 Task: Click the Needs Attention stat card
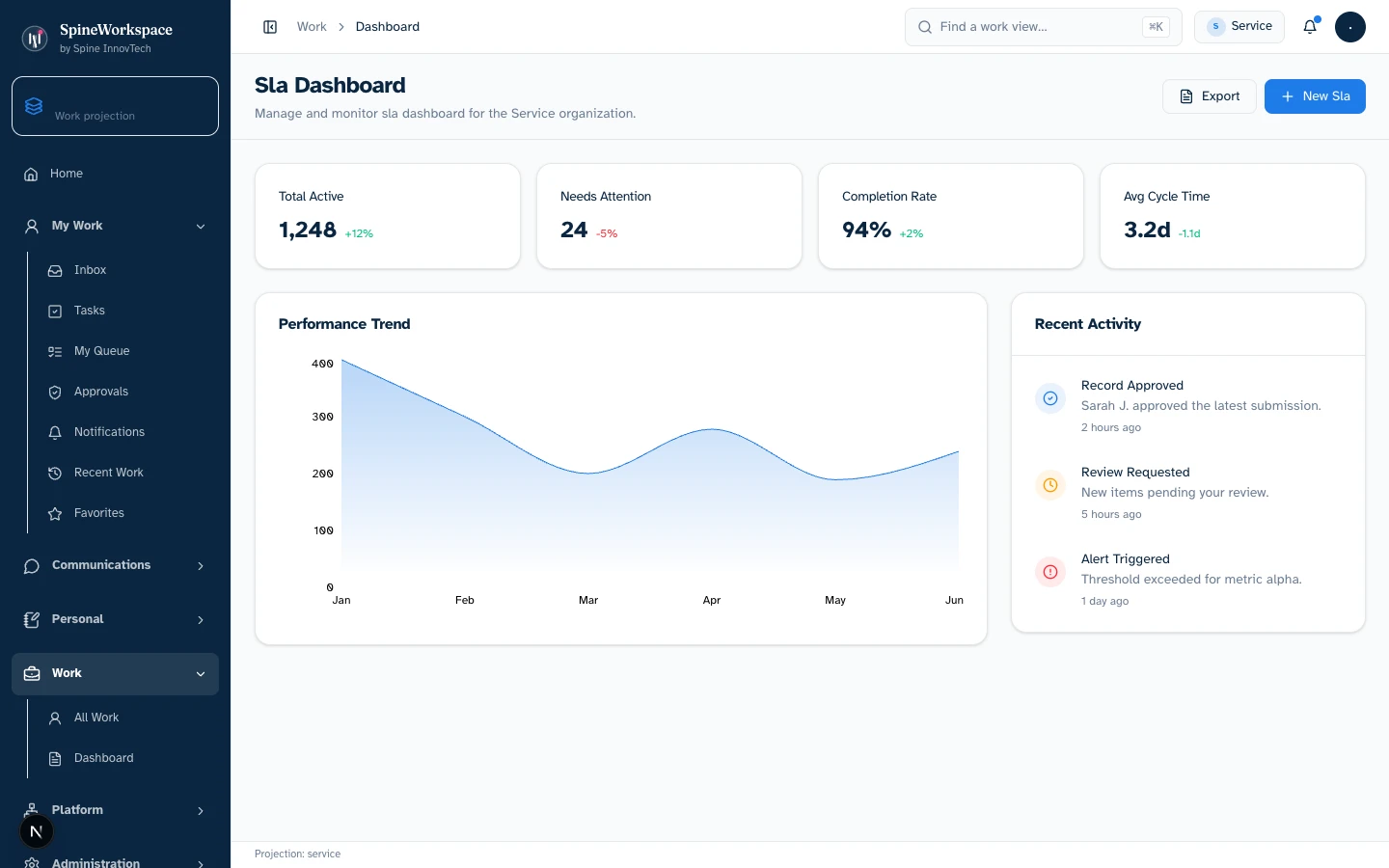click(669, 216)
